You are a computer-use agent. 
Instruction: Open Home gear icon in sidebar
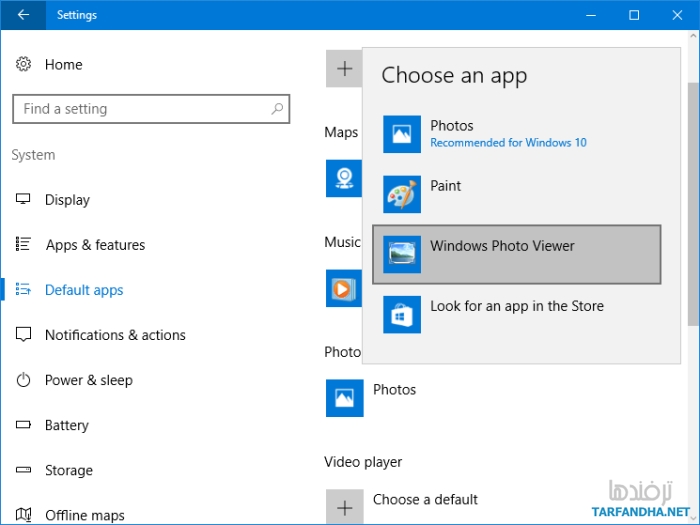tap(23, 64)
